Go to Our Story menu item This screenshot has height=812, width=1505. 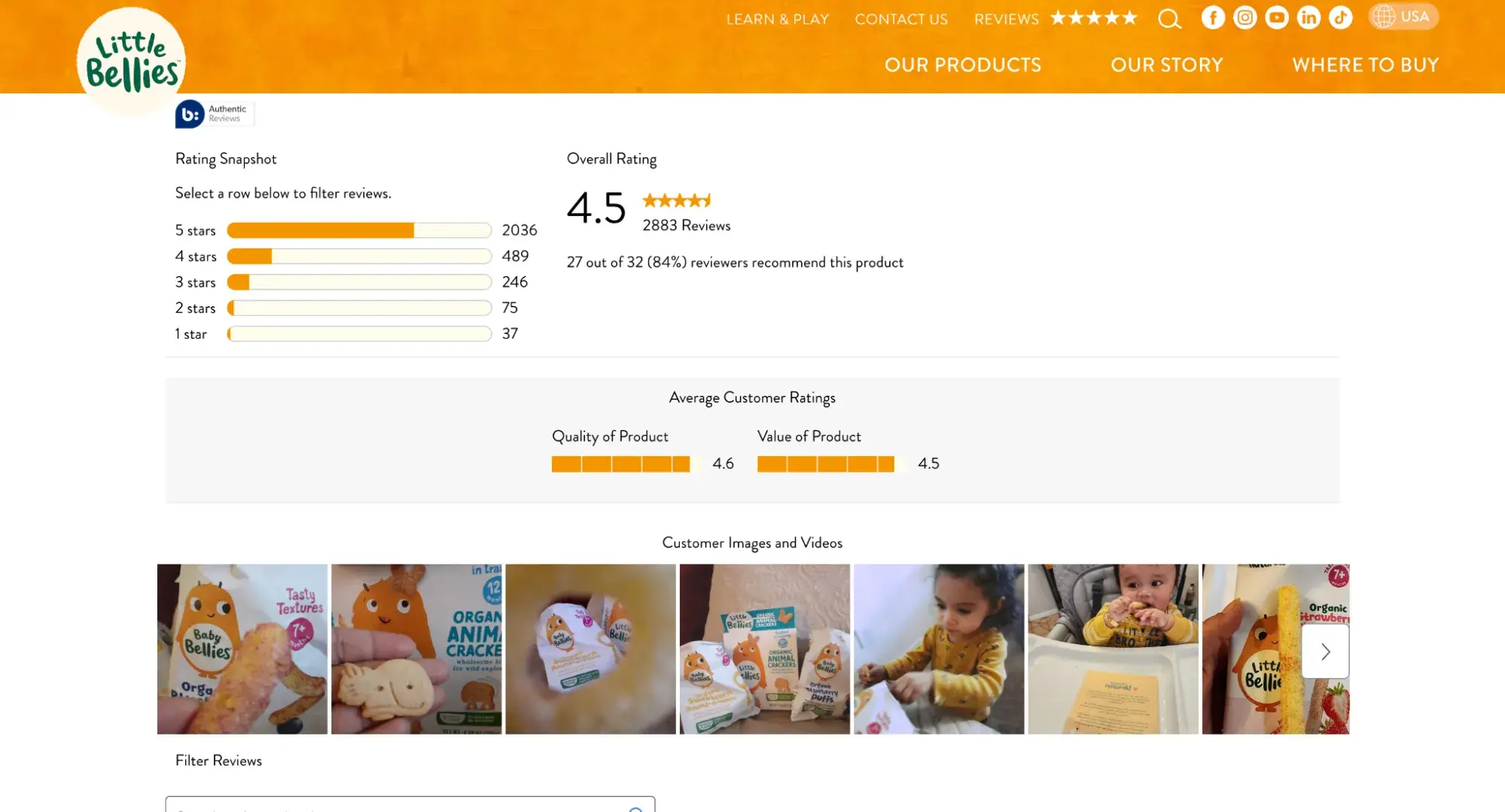pos(1166,65)
